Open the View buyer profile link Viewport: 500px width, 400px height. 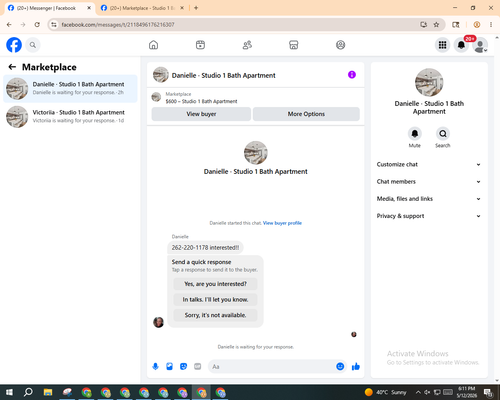click(282, 223)
